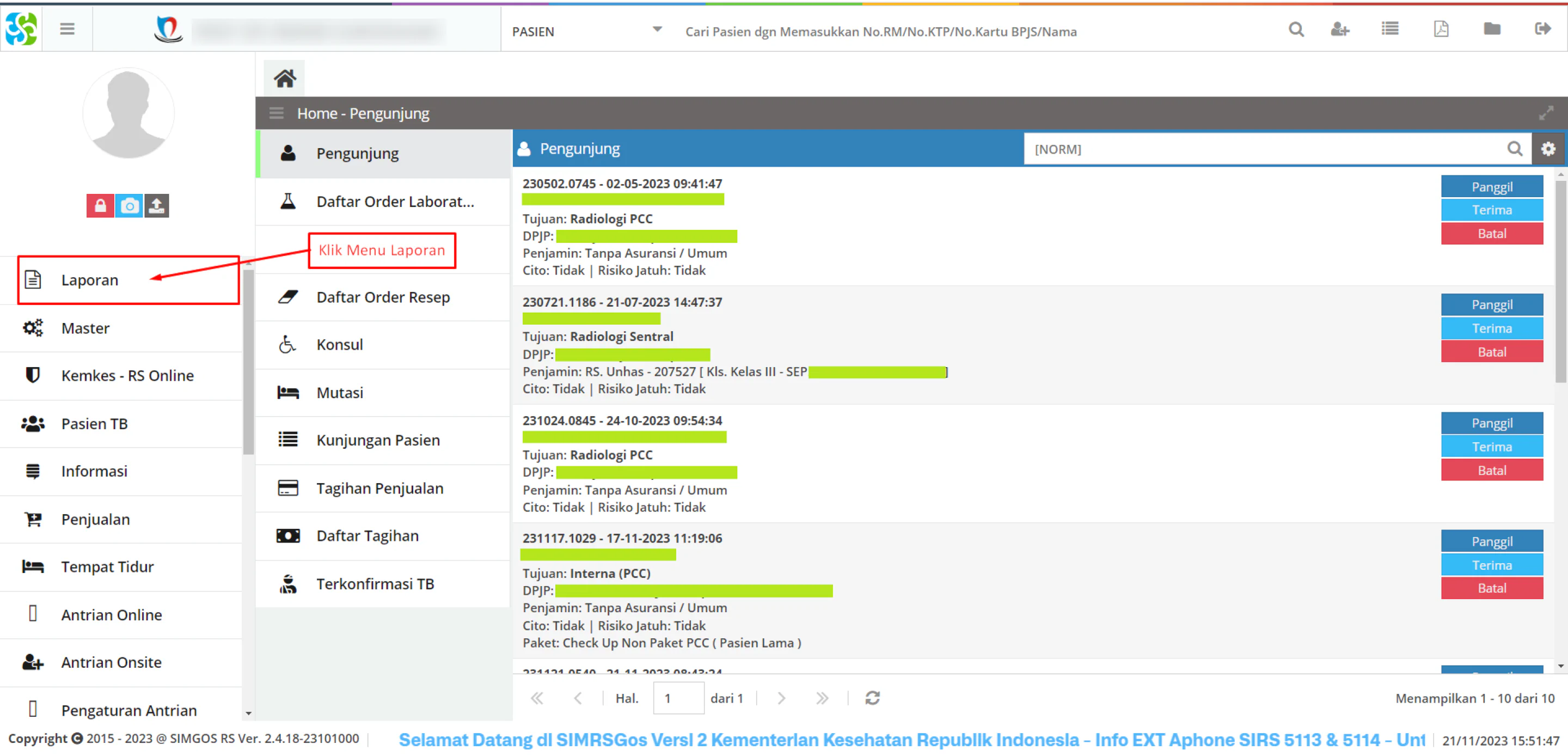Open the Informasi menu
Screen dimensions: 1568x756
coord(121,472)
